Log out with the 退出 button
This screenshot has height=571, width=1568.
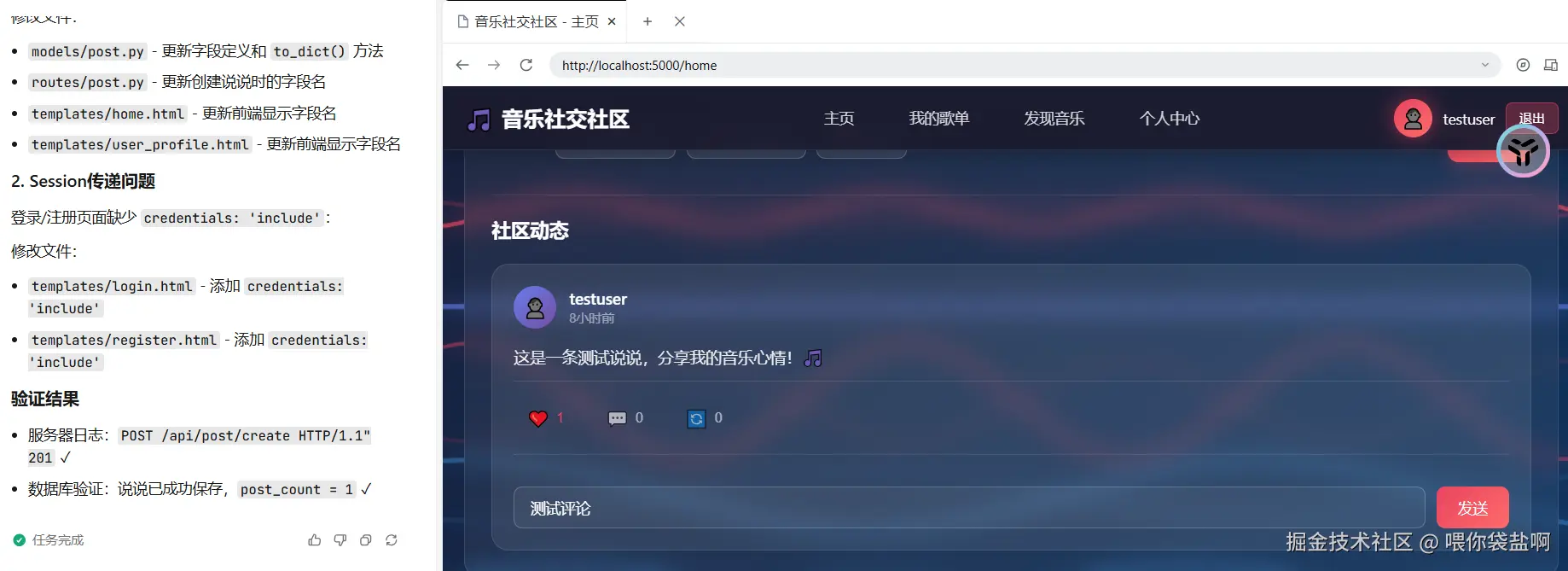click(x=1531, y=119)
